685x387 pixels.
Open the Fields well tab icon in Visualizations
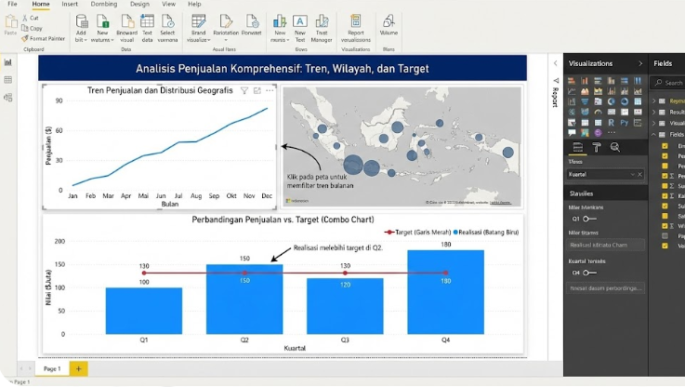point(578,147)
